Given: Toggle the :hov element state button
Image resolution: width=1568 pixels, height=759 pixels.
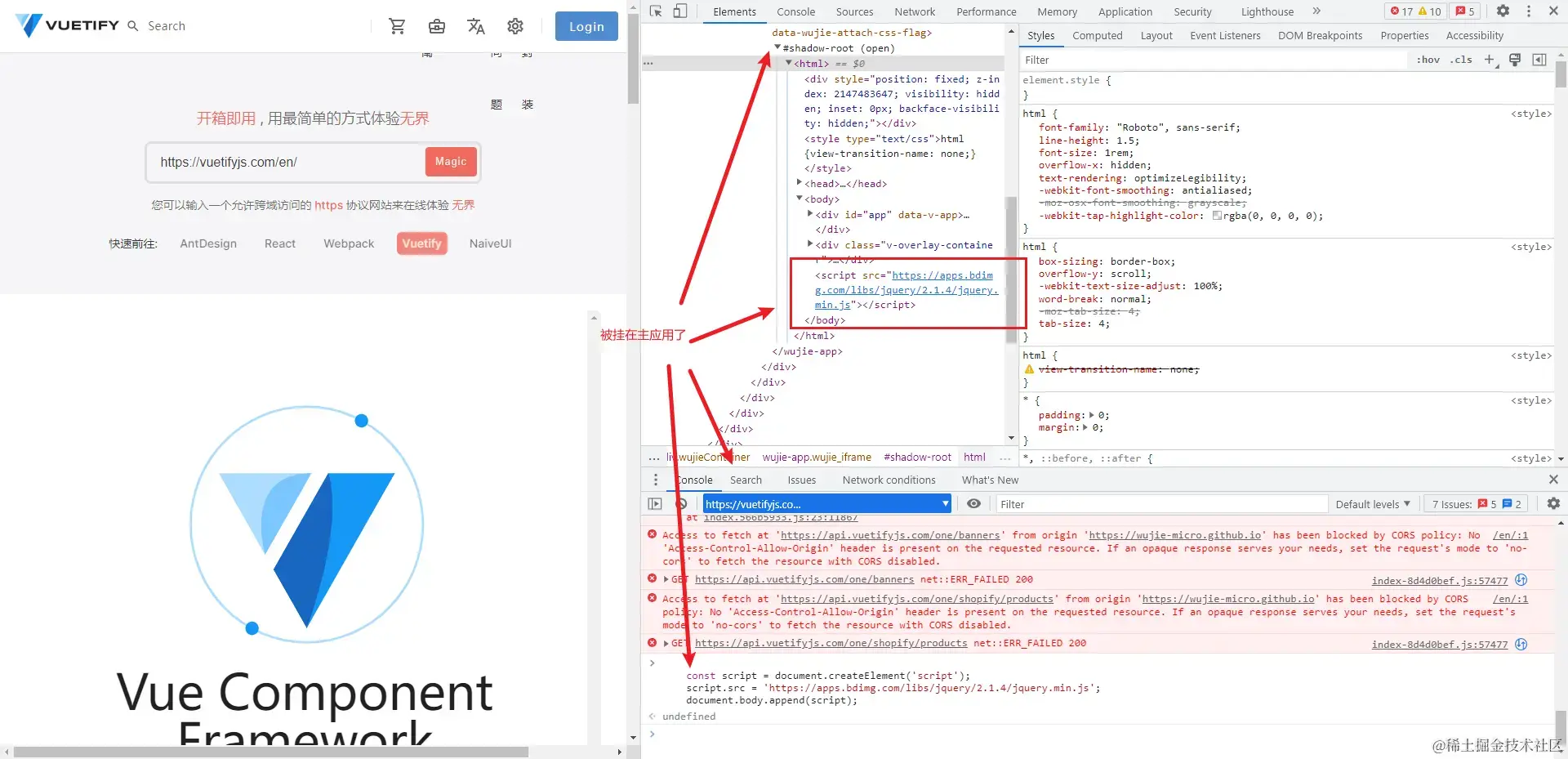Looking at the screenshot, I should [1428, 60].
